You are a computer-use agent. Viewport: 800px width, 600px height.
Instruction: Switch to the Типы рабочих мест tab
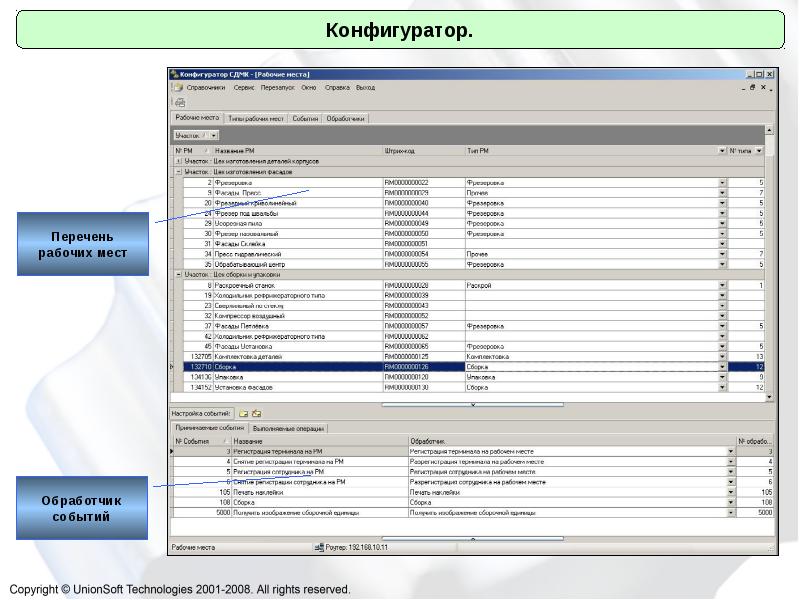[x=255, y=118]
